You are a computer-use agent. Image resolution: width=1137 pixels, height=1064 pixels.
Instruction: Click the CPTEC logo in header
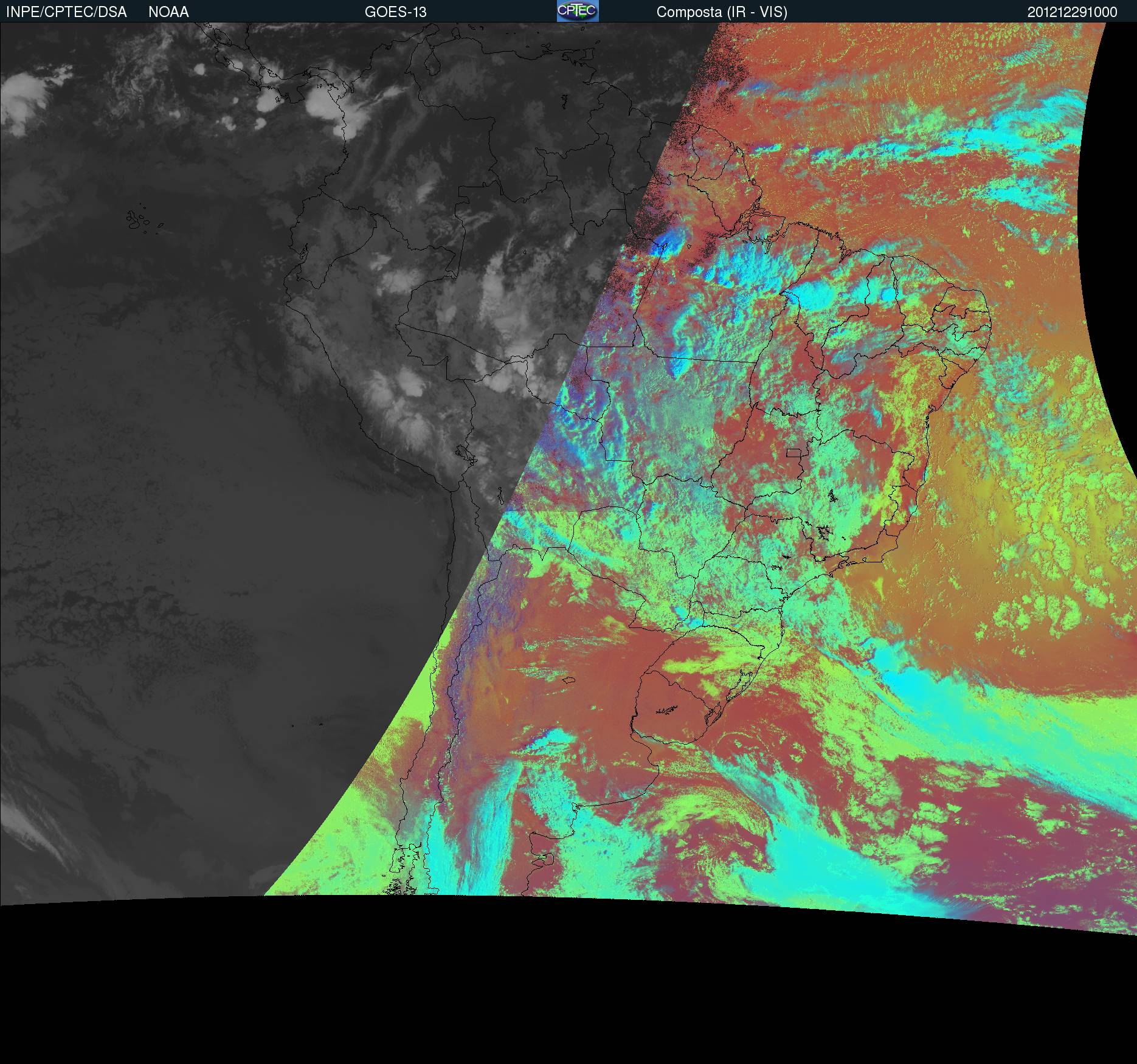click(x=578, y=11)
